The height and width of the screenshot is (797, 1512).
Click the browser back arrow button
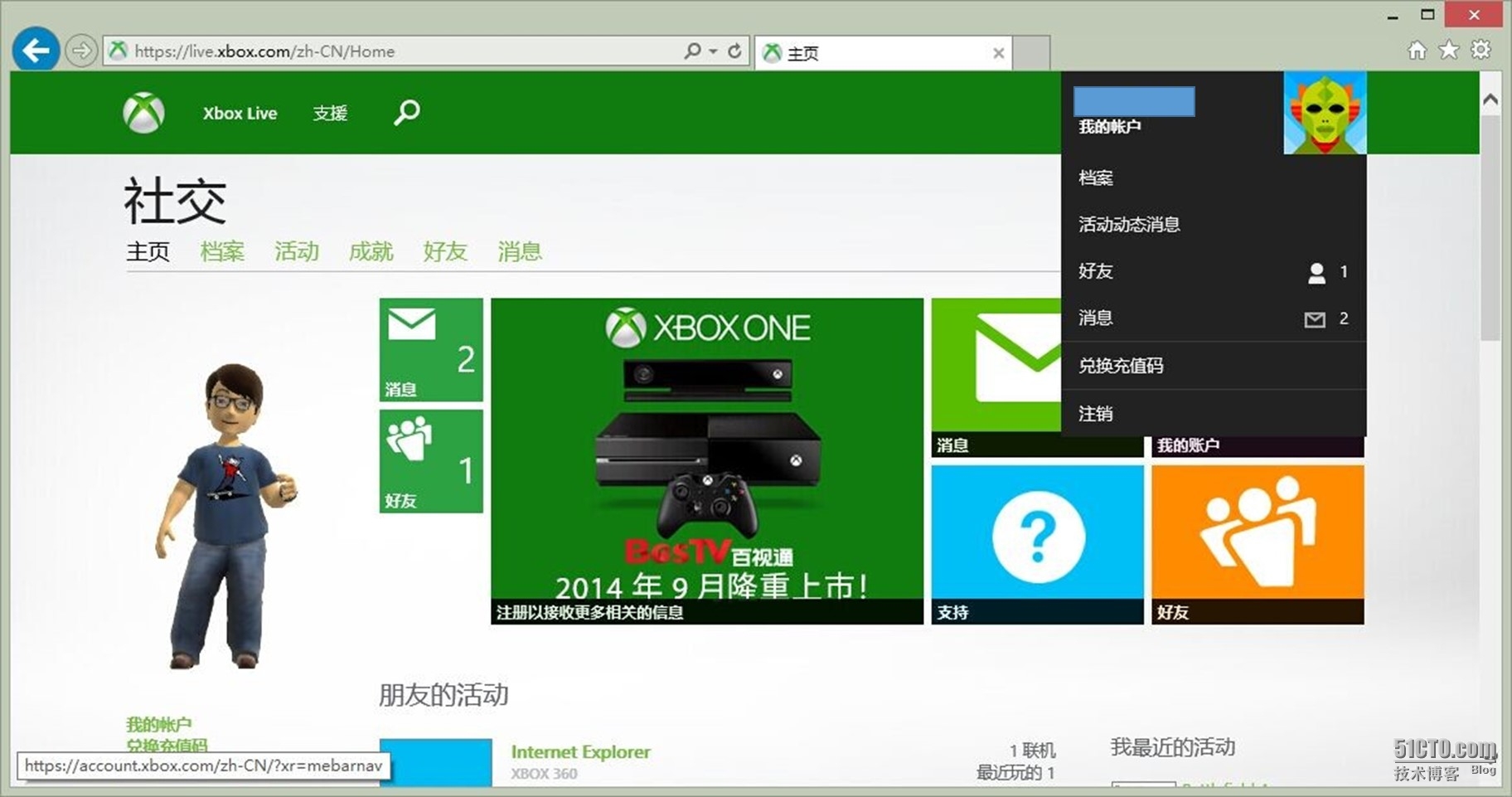pos(36,51)
